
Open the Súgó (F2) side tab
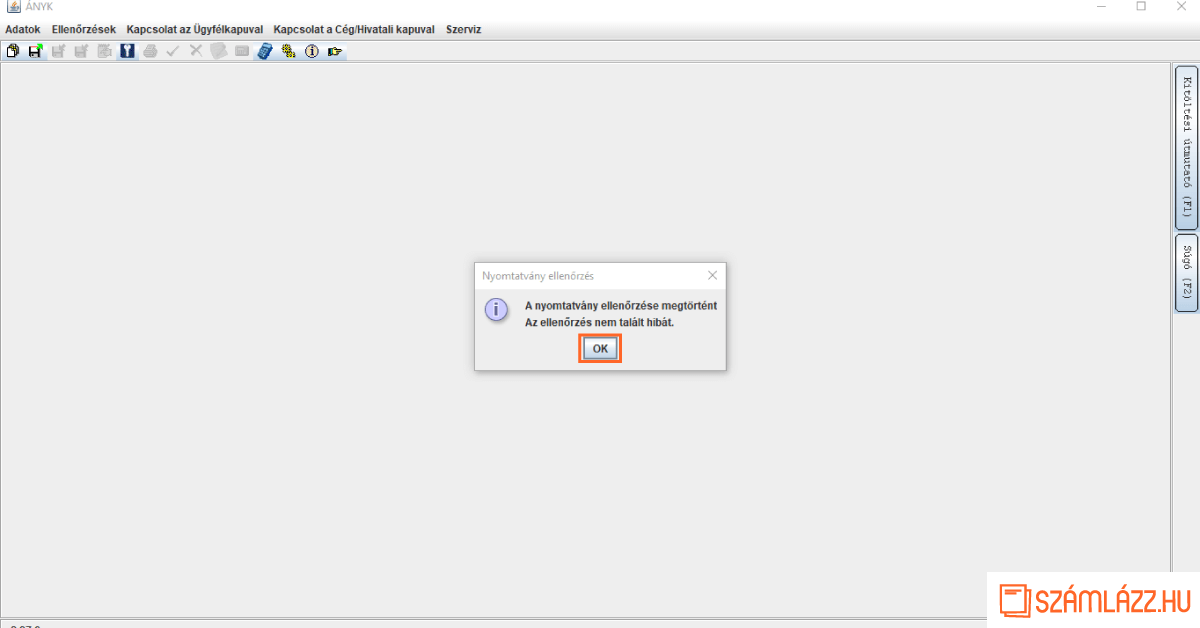1186,273
